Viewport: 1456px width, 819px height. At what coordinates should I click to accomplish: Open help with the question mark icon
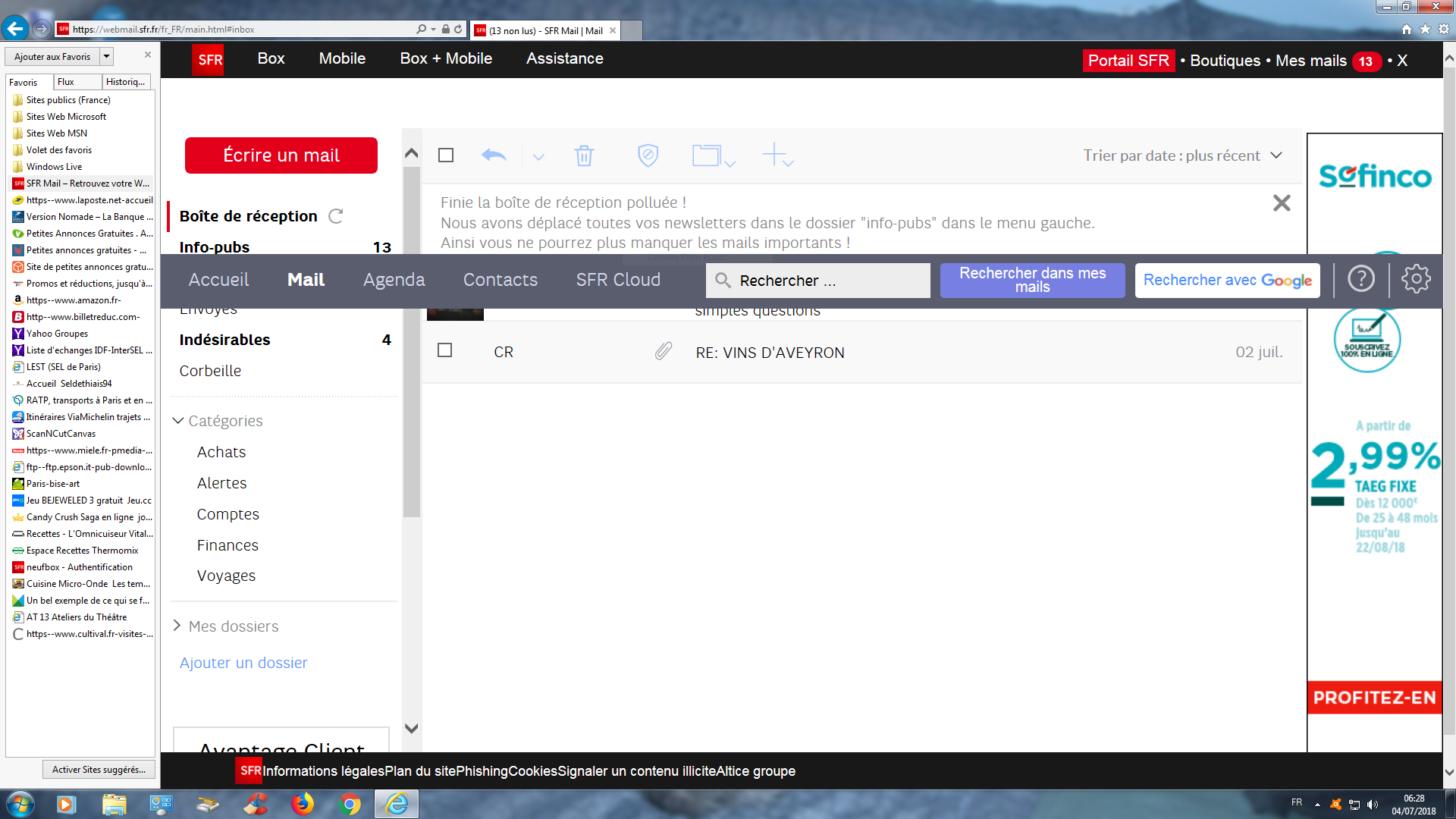point(1360,280)
